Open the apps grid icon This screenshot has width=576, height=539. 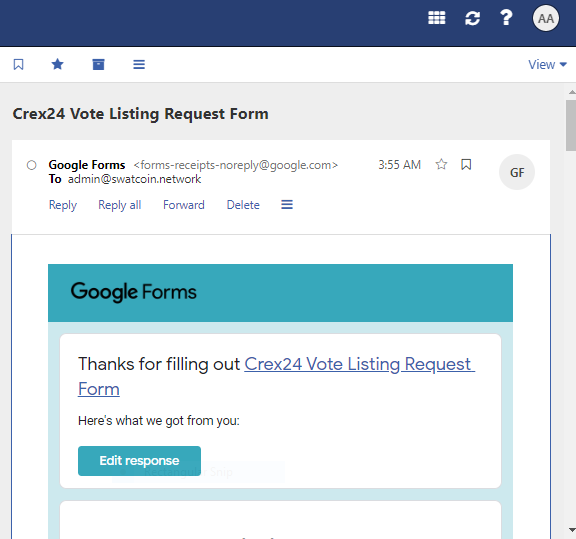(x=436, y=18)
